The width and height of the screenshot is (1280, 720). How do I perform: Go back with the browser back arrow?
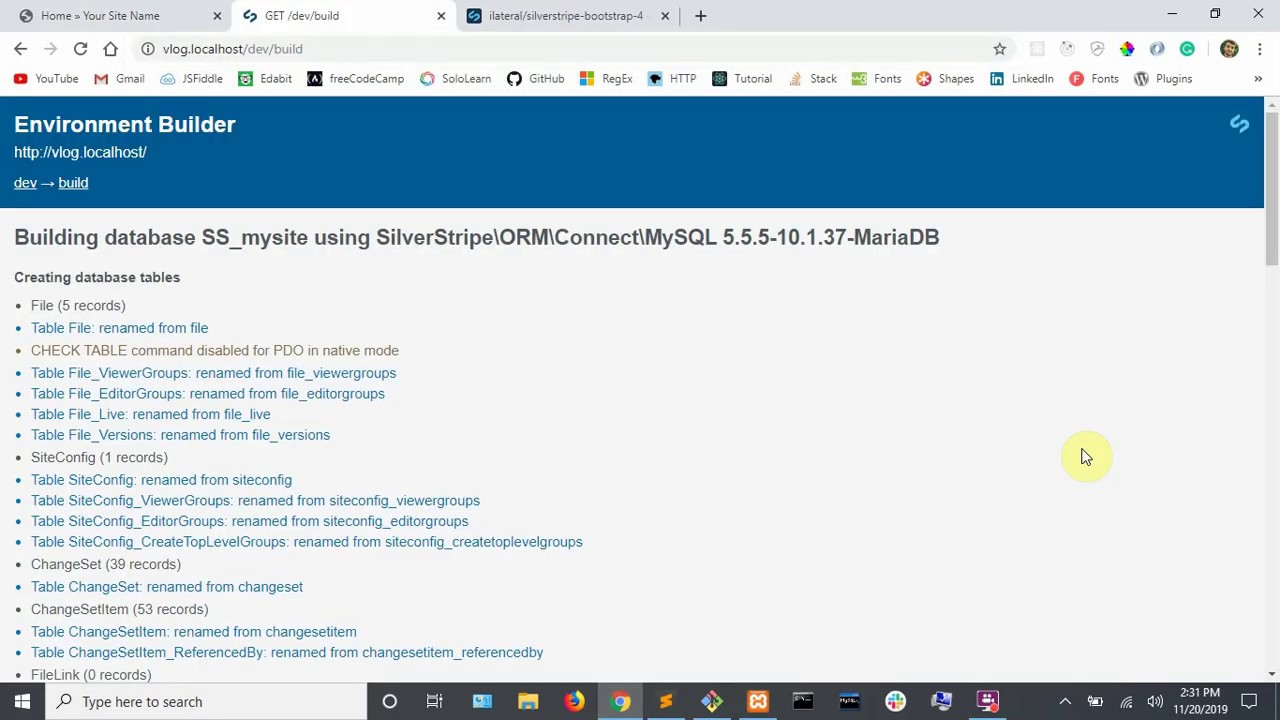point(20,49)
